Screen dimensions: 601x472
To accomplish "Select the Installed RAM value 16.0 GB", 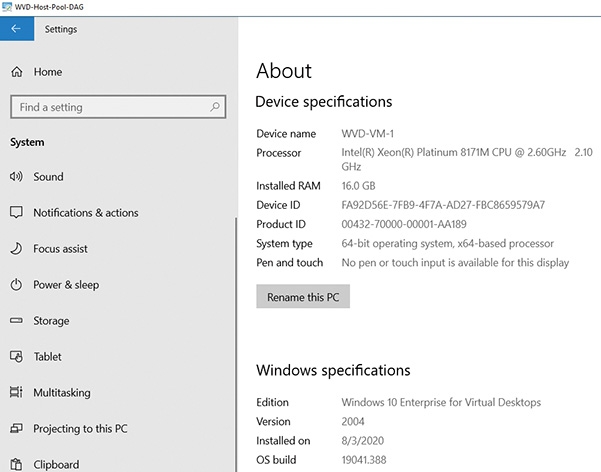I will [358, 186].
